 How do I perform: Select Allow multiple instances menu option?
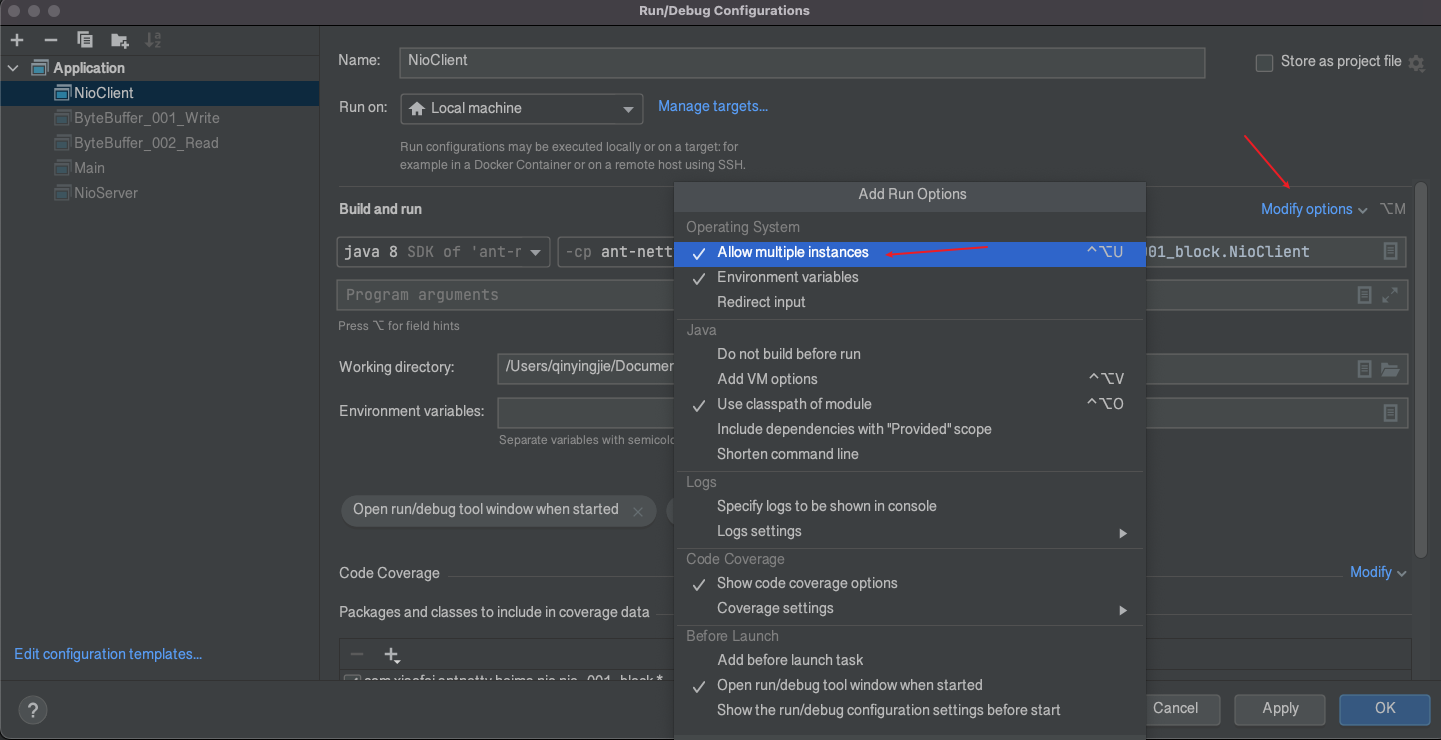792,252
